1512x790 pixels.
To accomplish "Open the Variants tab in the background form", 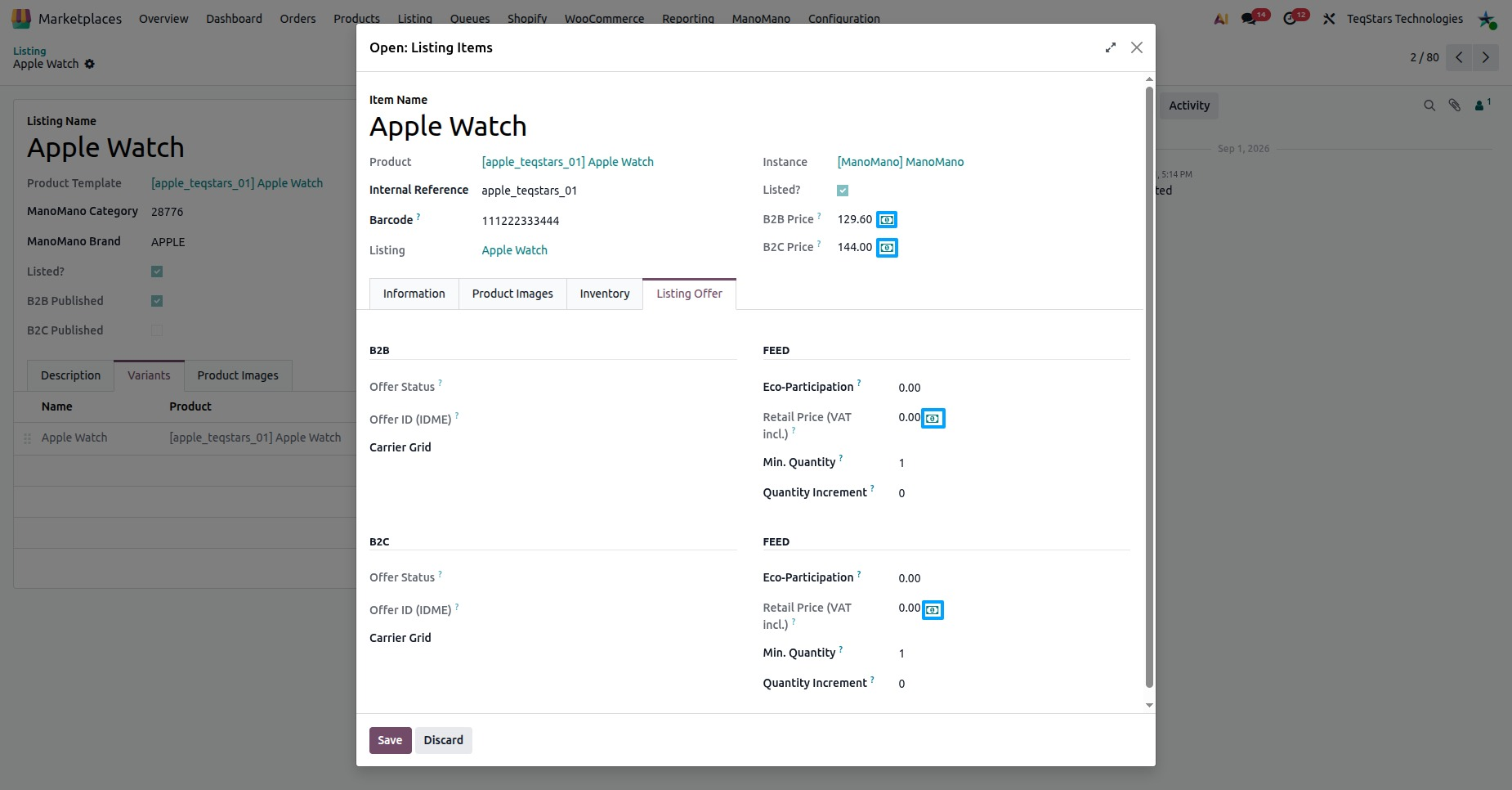I will point(149,375).
